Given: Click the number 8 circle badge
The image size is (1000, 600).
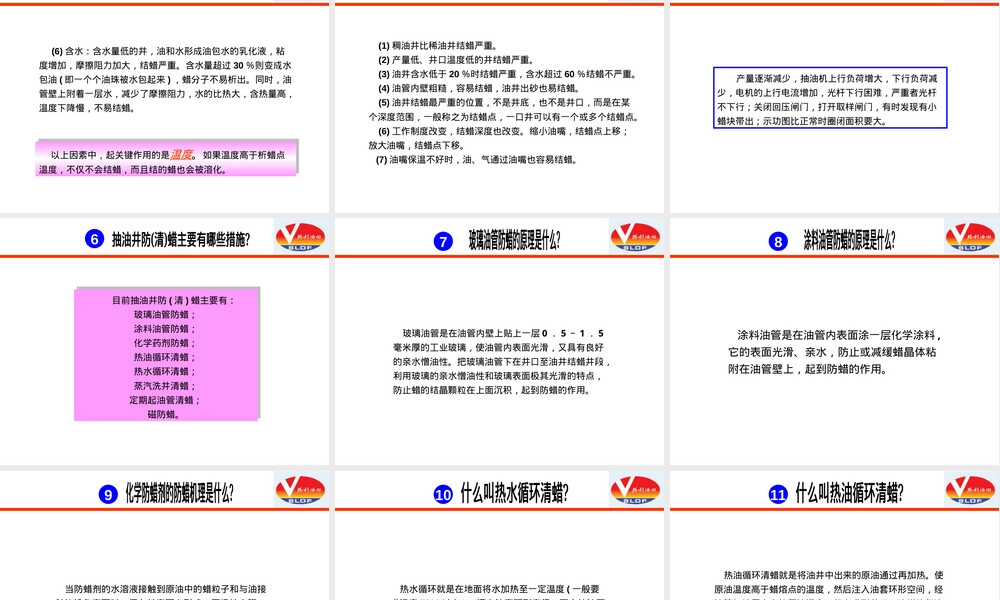Looking at the screenshot, I should pyautogui.click(x=778, y=241).
